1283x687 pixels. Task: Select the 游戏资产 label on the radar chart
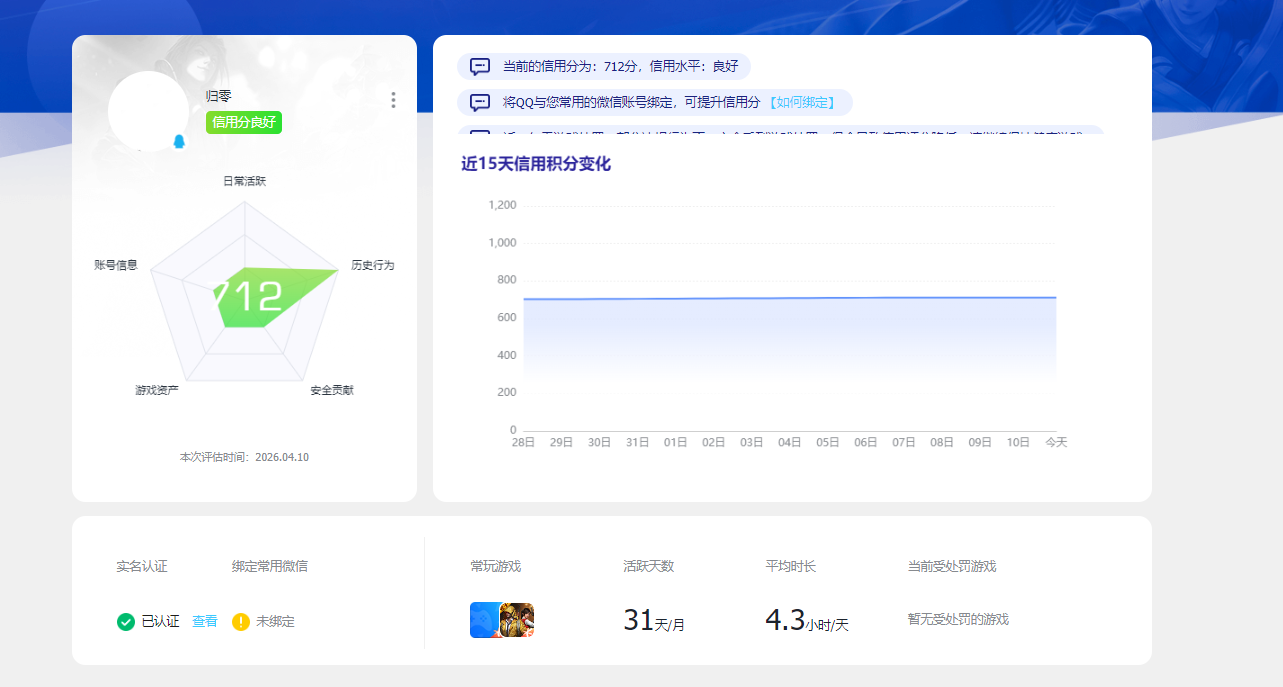pyautogui.click(x=156, y=388)
